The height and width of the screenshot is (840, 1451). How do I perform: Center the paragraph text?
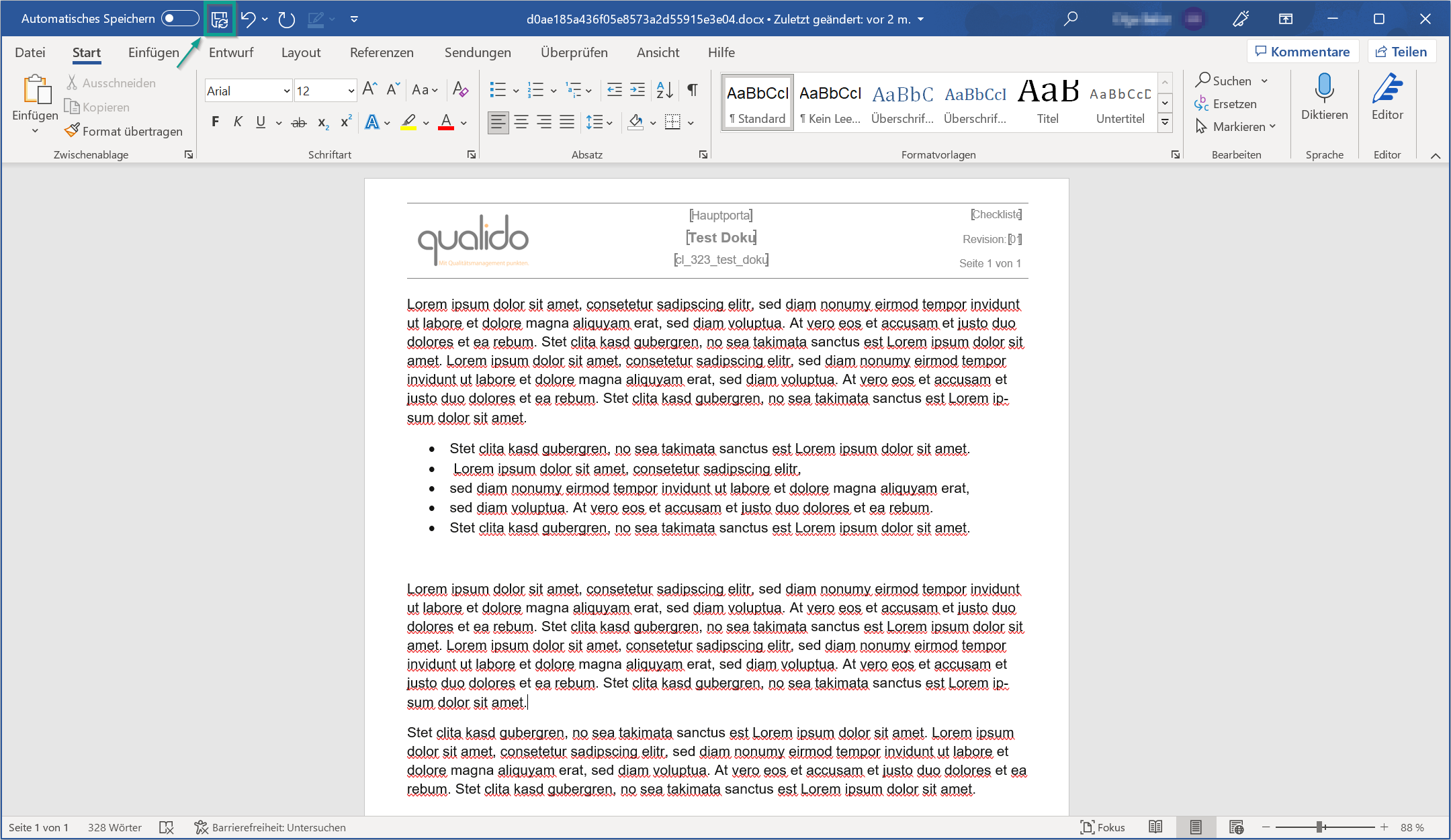click(x=521, y=122)
